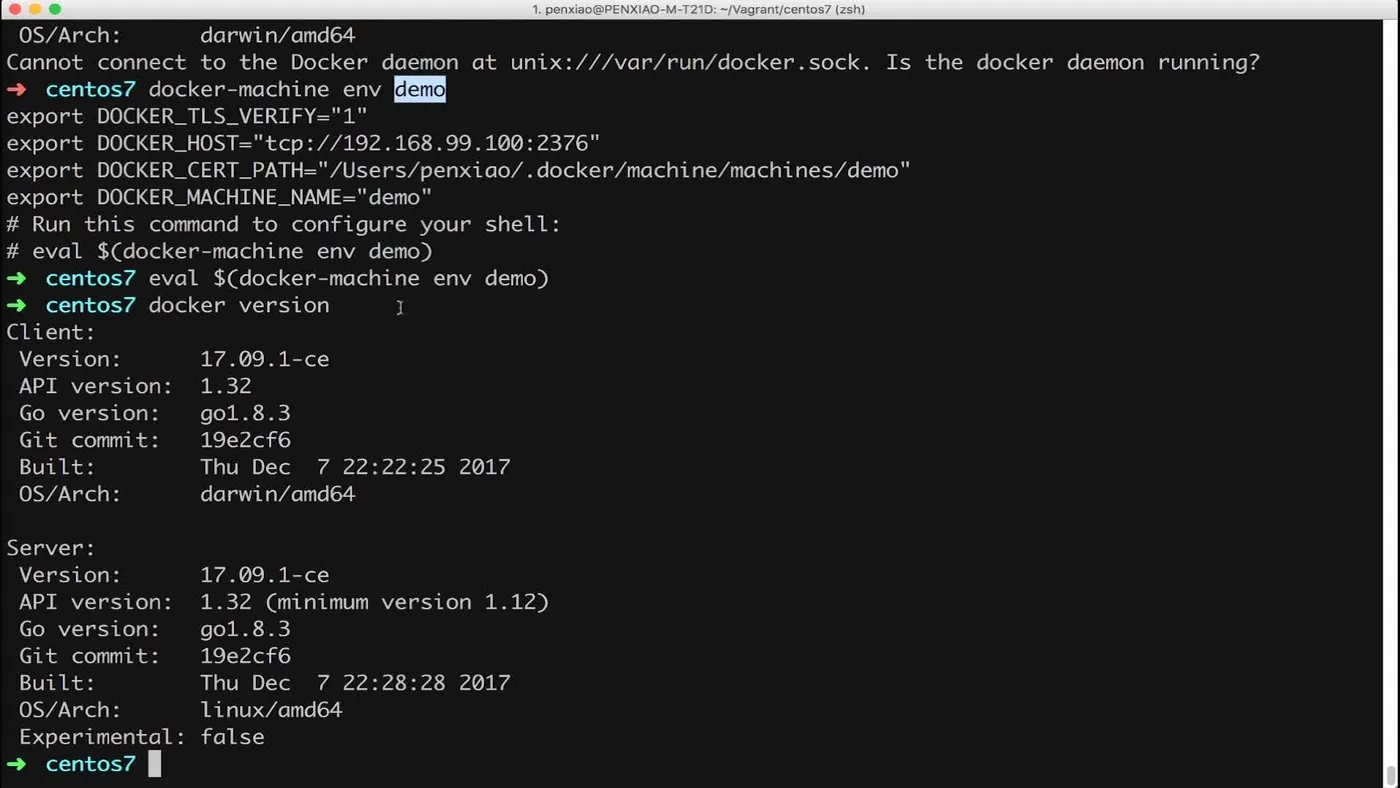
Task: Click the DOCKER_HOST tcp address value
Action: point(426,143)
